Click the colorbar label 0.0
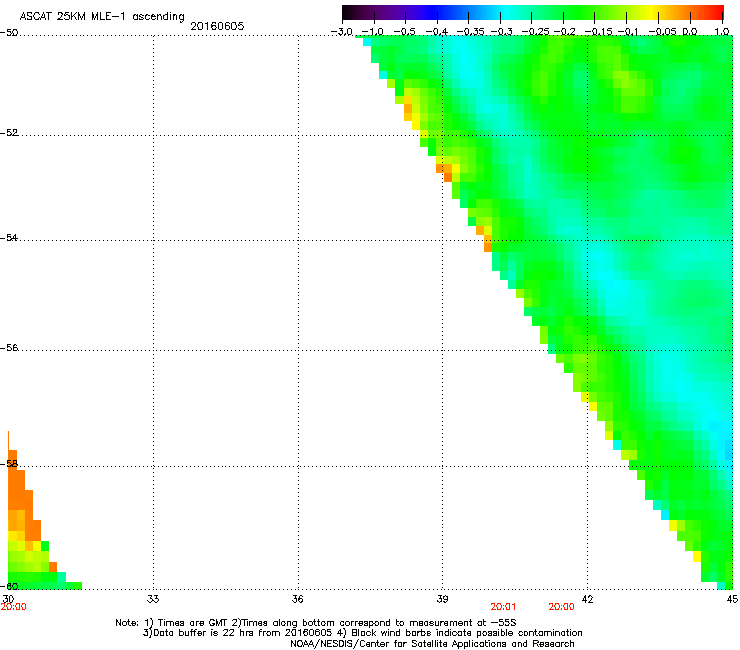 pyautogui.click(x=690, y=32)
